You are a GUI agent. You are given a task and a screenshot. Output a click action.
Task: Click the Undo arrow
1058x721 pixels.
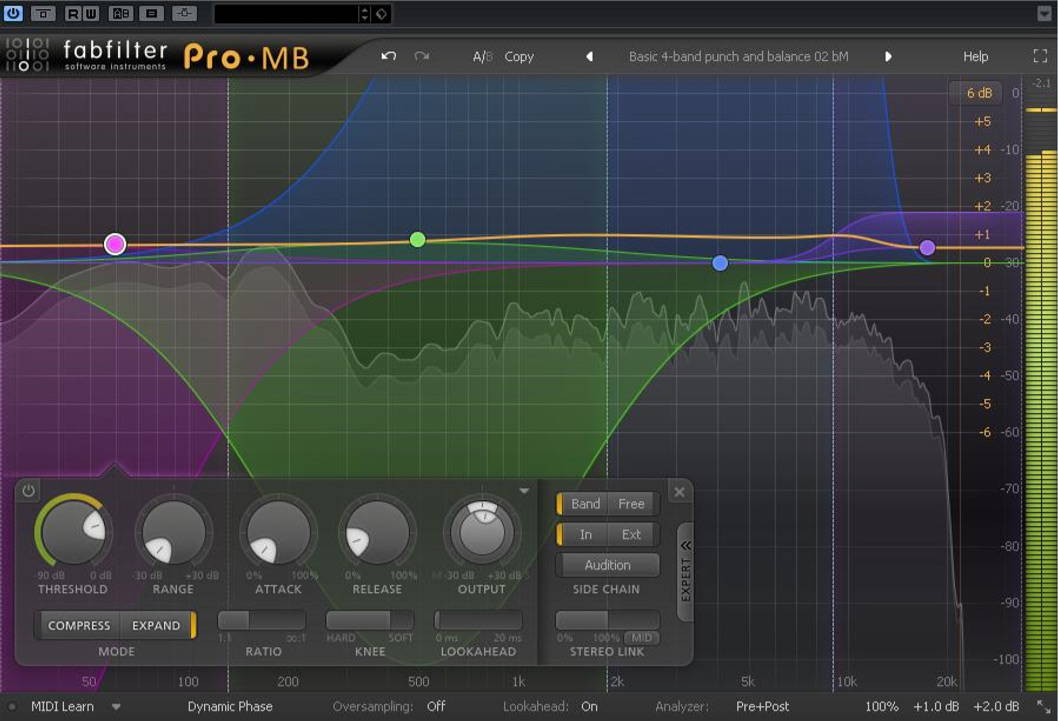[388, 56]
